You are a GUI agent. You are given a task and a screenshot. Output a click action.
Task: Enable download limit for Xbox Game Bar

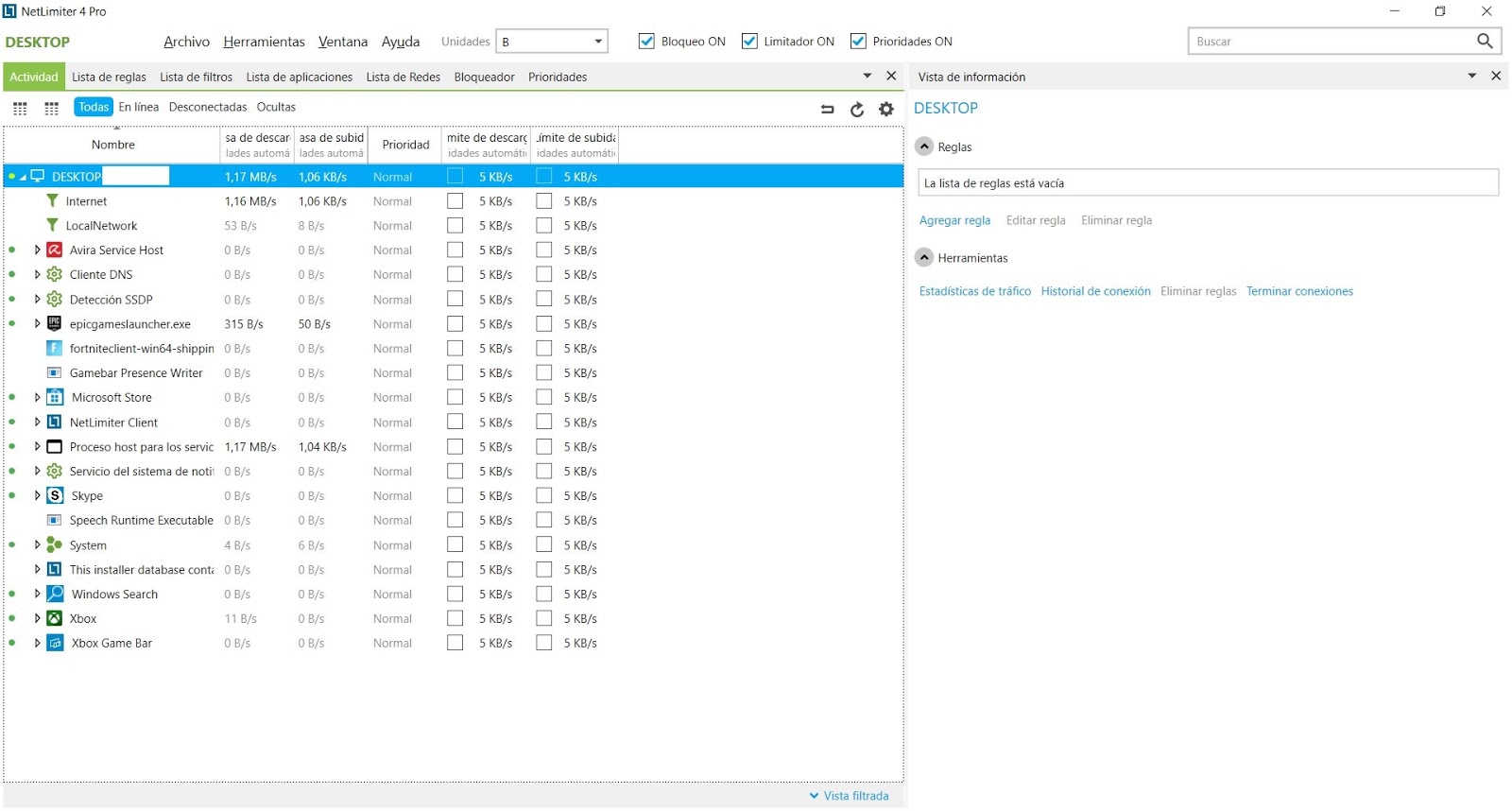tap(455, 643)
